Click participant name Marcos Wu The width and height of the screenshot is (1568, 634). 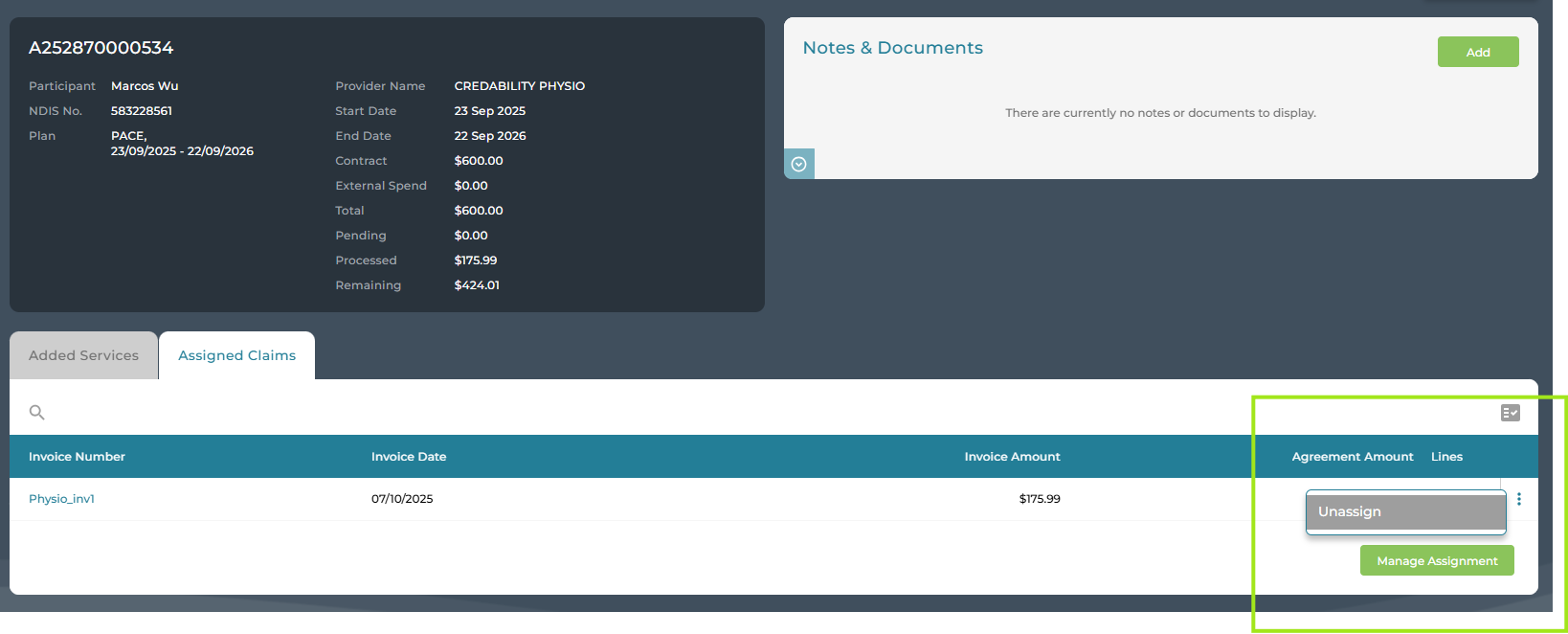[145, 86]
